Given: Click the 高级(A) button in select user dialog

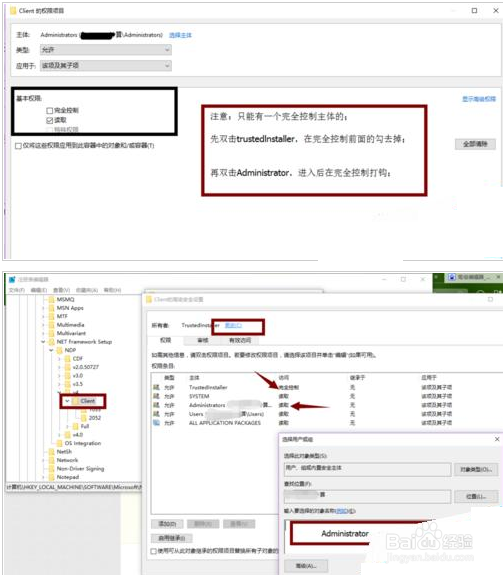Looking at the screenshot, I should [x=306, y=566].
